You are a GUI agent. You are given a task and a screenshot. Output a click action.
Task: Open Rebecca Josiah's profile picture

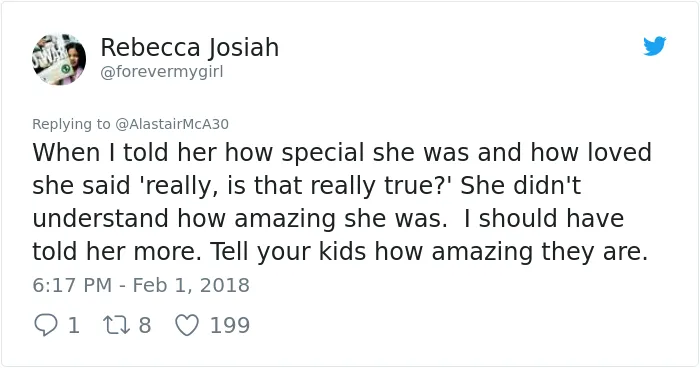[x=59, y=59]
